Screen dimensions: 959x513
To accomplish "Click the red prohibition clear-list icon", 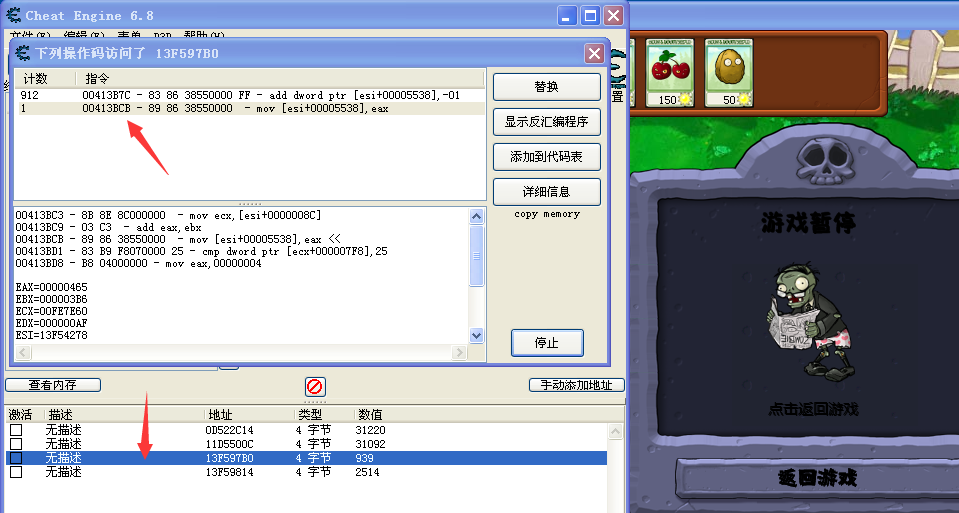I will click(x=315, y=386).
